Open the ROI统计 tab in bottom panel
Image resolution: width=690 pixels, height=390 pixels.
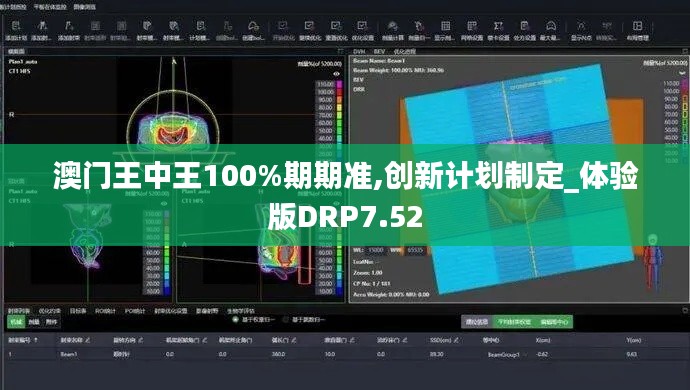[x=105, y=311]
